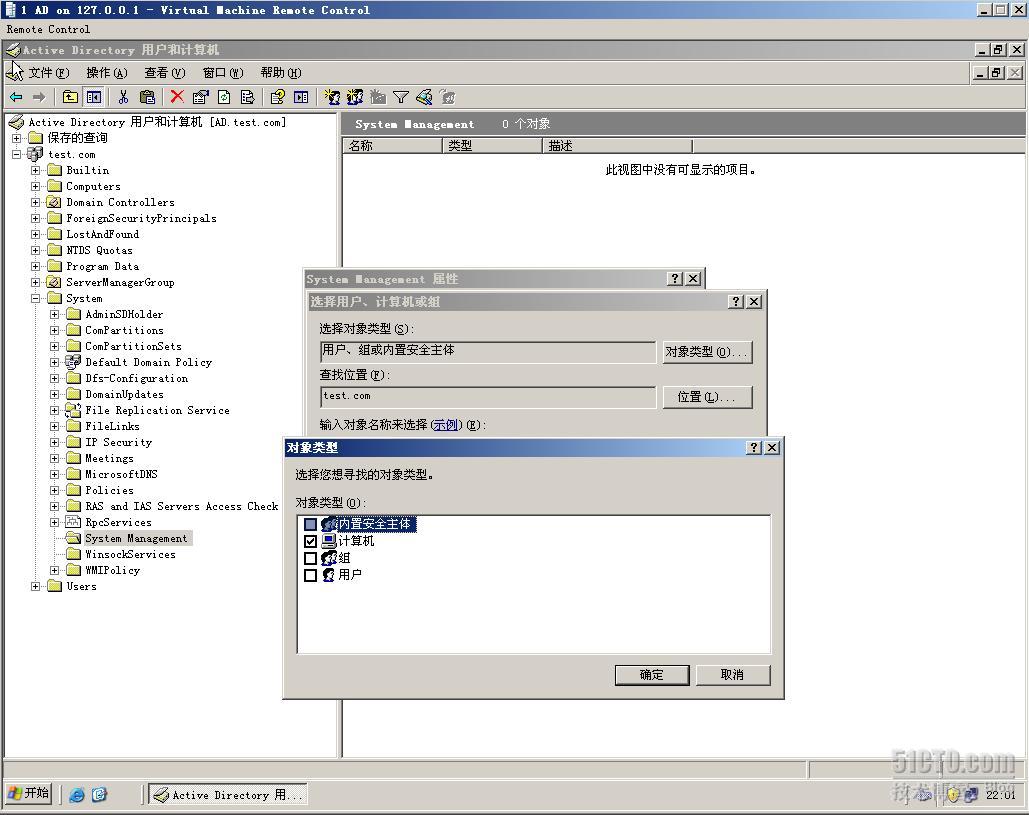The image size is (1029, 815).
Task: Click the Paste clipboard toolbar icon
Action: point(148,97)
